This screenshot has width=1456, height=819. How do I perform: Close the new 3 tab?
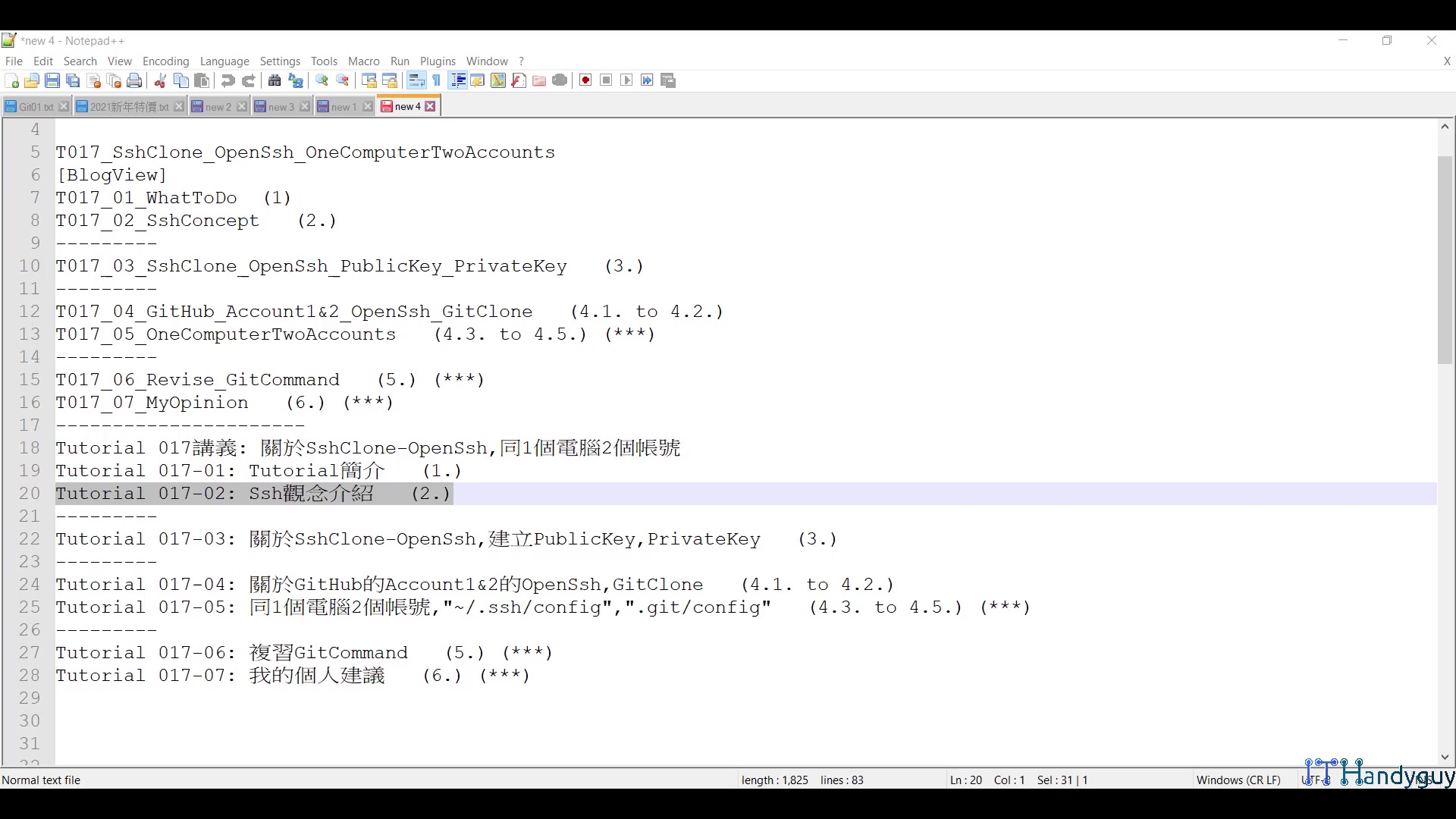(304, 107)
